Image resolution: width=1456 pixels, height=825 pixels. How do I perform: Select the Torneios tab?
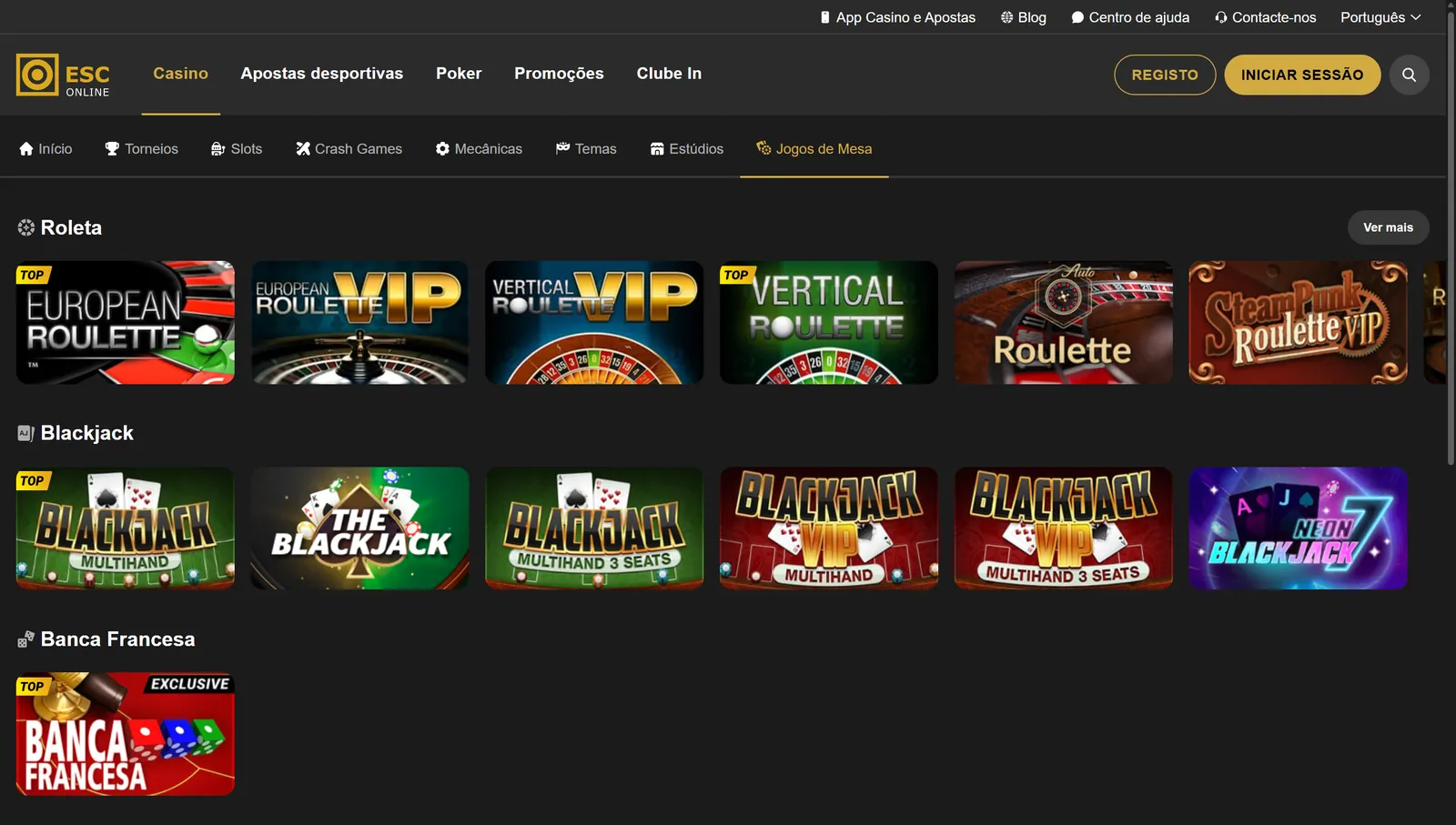pyautogui.click(x=141, y=148)
